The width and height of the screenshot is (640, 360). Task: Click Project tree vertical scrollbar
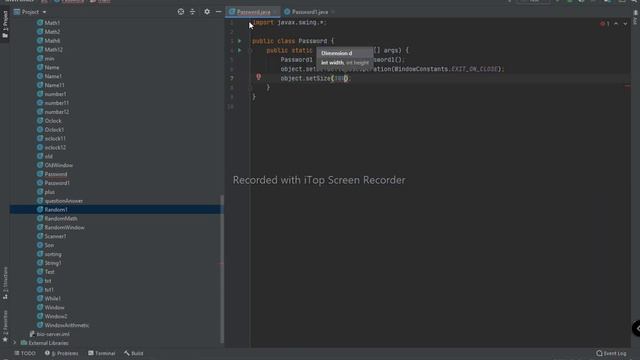pyautogui.click(x=222, y=269)
